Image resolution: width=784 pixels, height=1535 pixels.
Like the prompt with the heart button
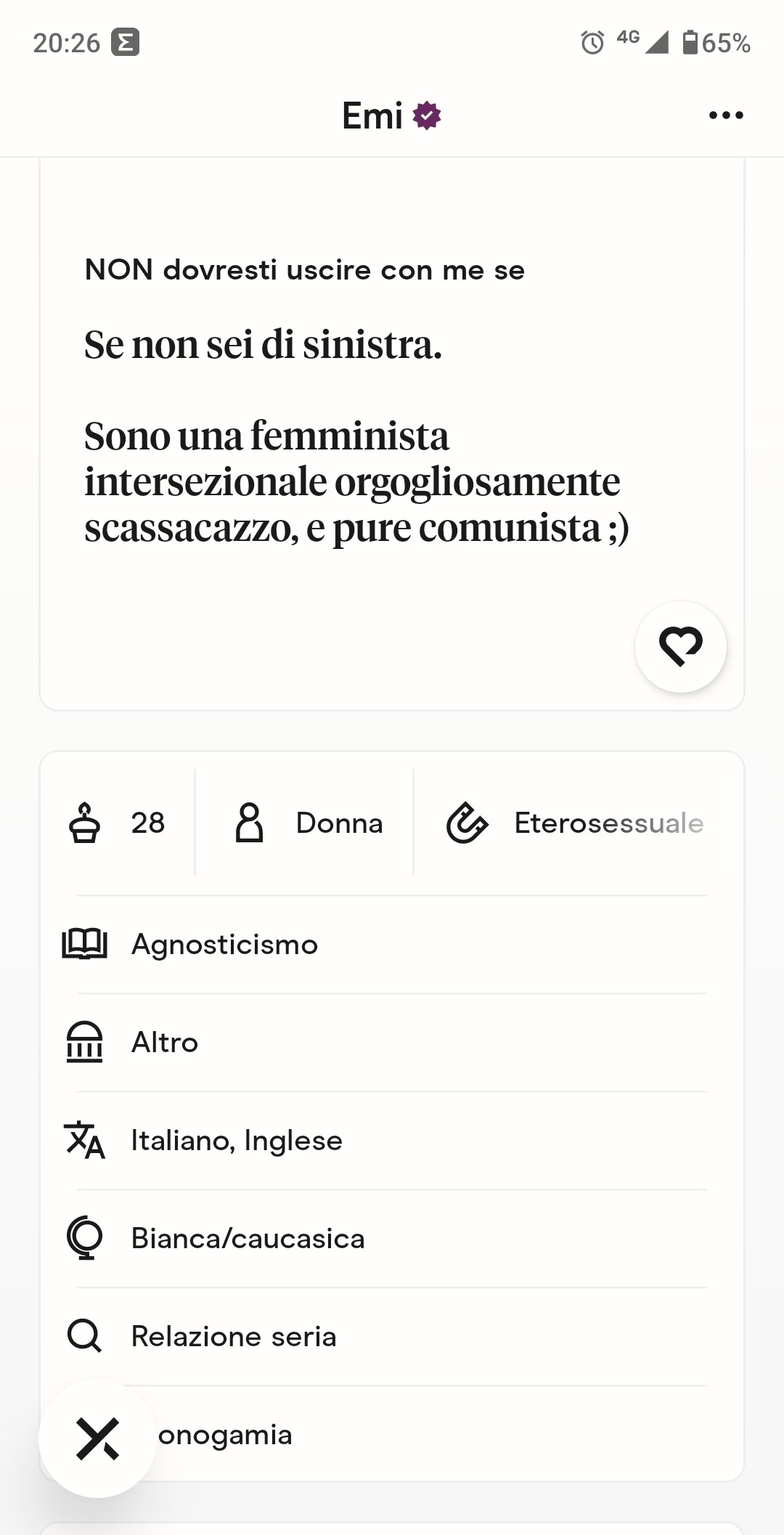point(680,646)
